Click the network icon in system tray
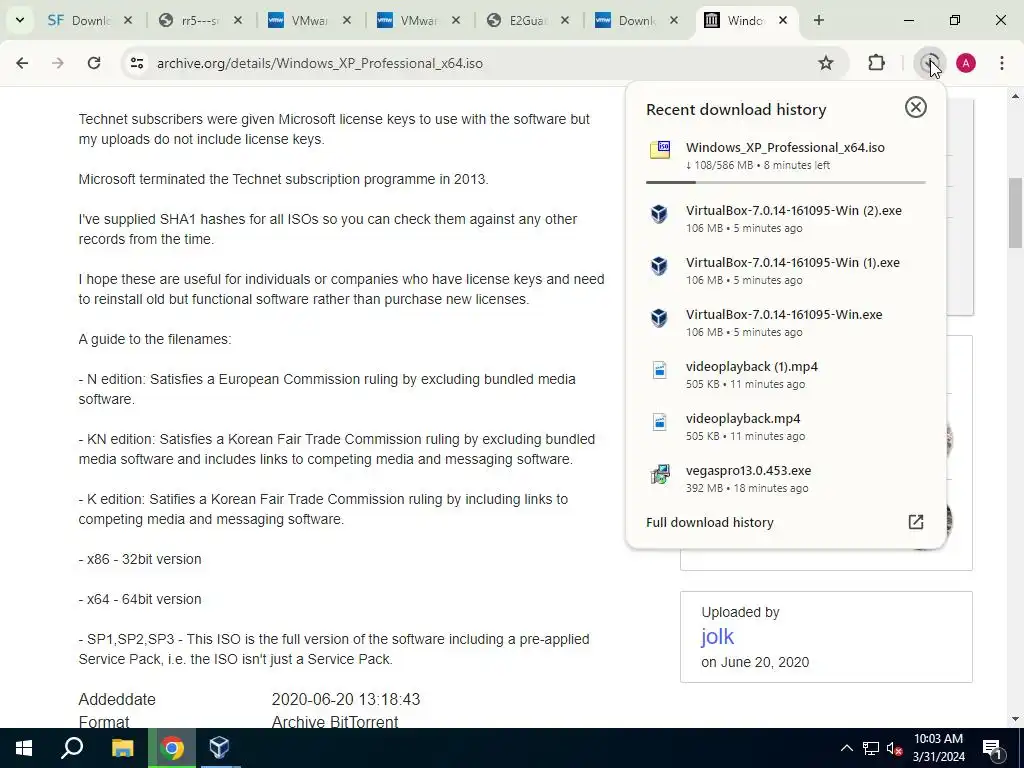 (x=871, y=748)
